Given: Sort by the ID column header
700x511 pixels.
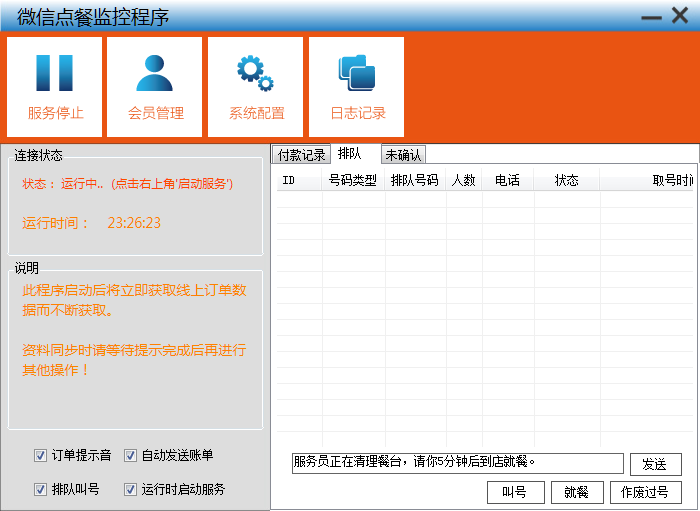Looking at the screenshot, I should click(x=299, y=180).
